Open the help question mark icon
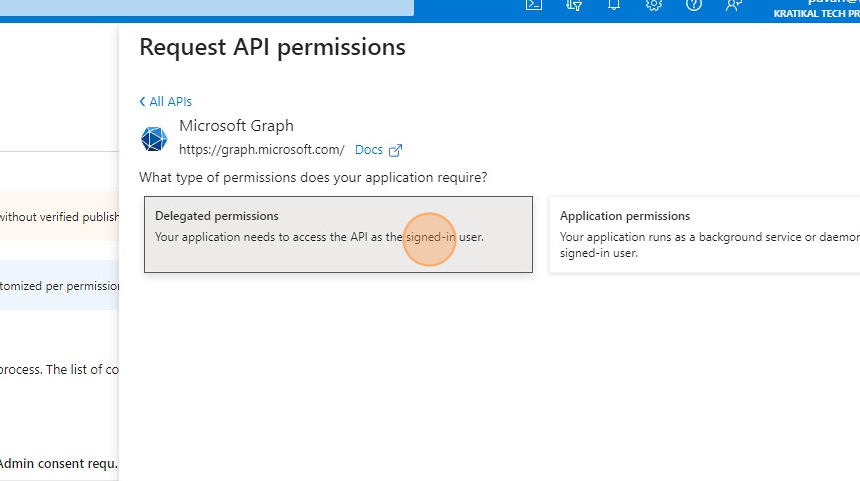This screenshot has height=481, width=860. click(694, 5)
